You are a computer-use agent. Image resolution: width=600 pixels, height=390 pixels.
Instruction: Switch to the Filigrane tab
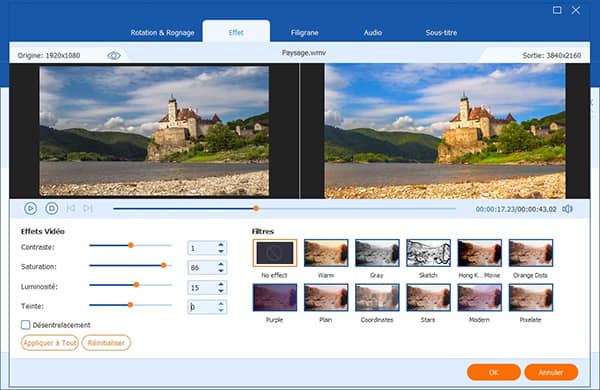point(305,33)
